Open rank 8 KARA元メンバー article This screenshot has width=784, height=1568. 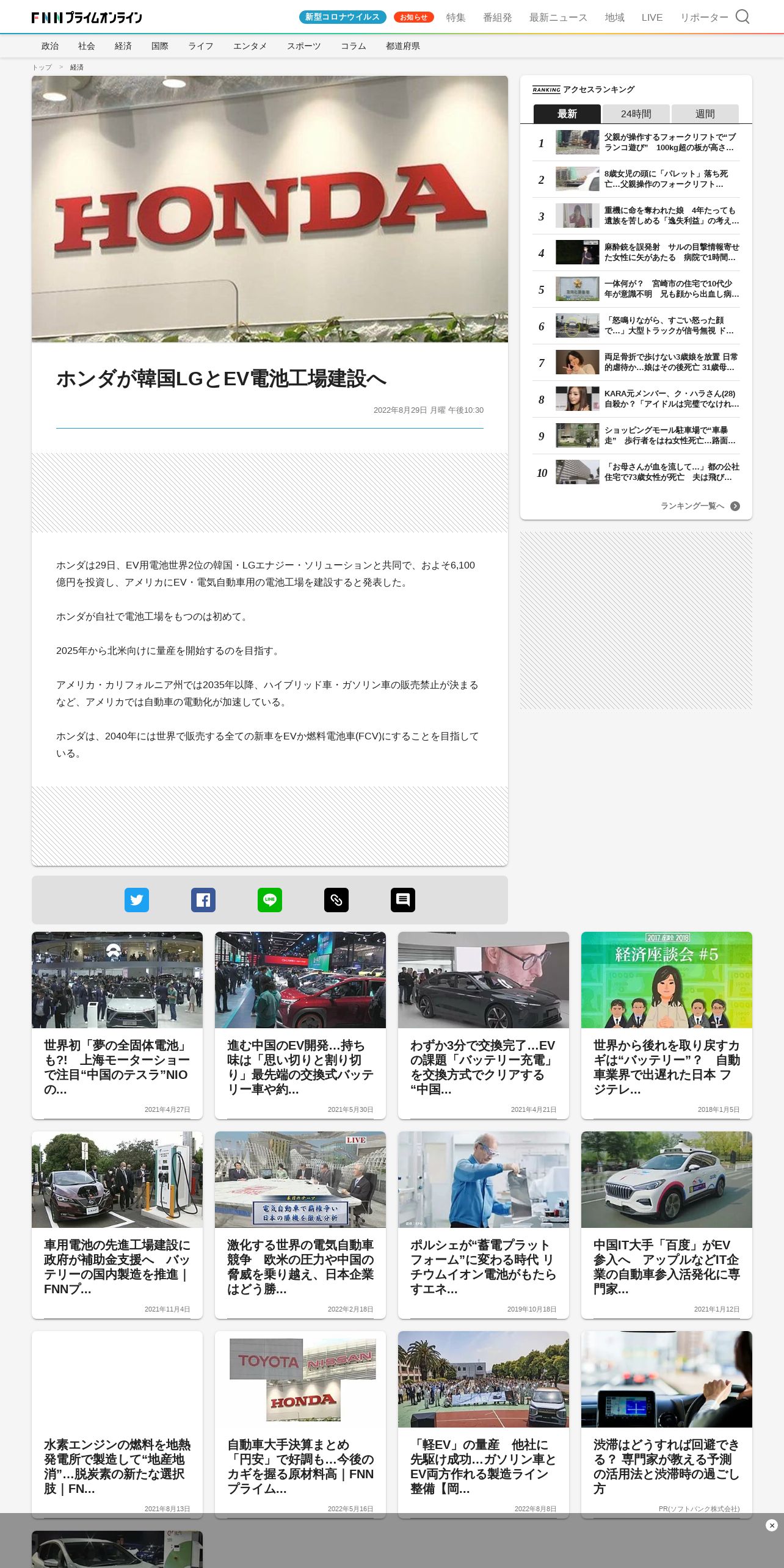tap(636, 399)
